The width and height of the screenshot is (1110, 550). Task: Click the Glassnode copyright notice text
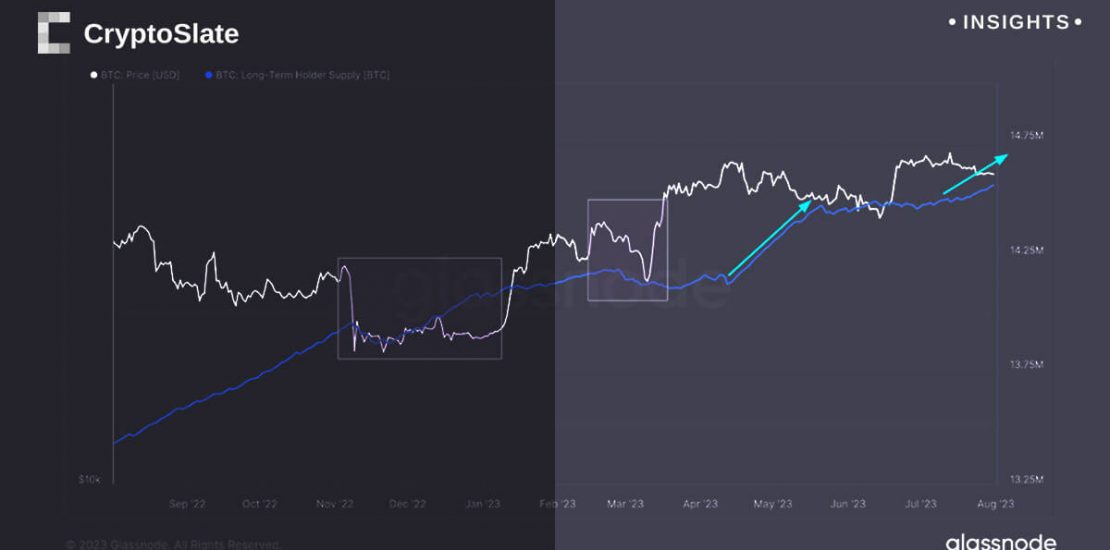[x=172, y=545]
